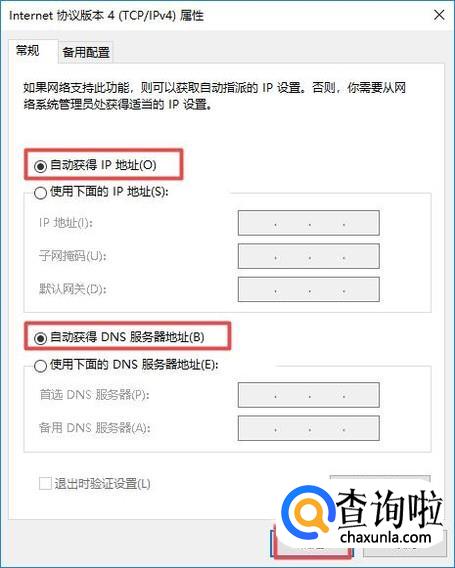
Task: Click the chaxunla.com watermark text
Action: coord(386,537)
